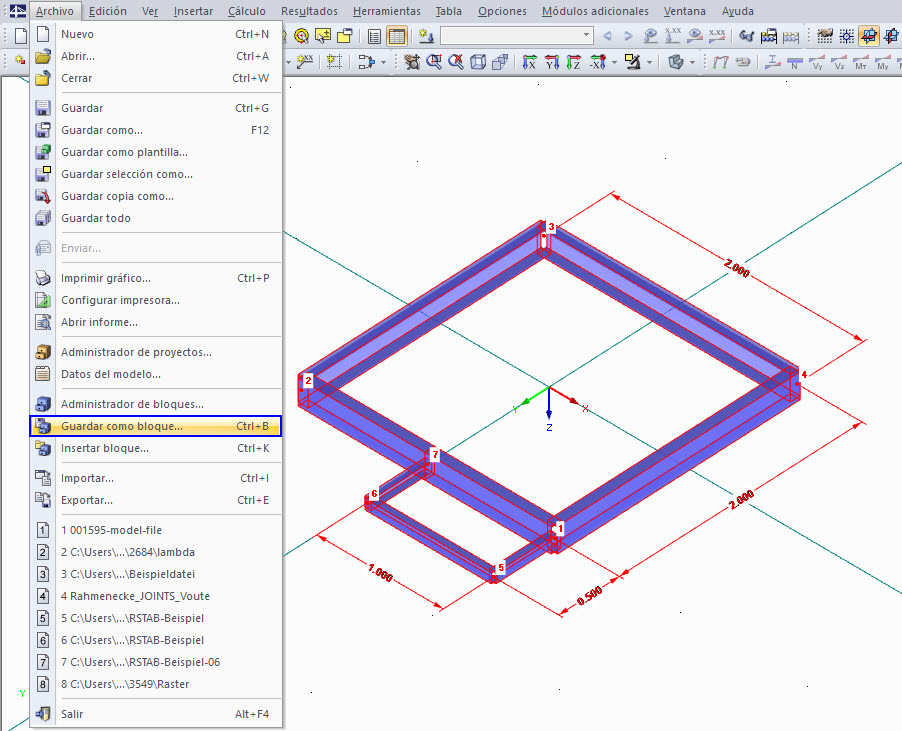This screenshot has height=731, width=902.
Task: Open recent file 8 Raster
Action: (155, 684)
